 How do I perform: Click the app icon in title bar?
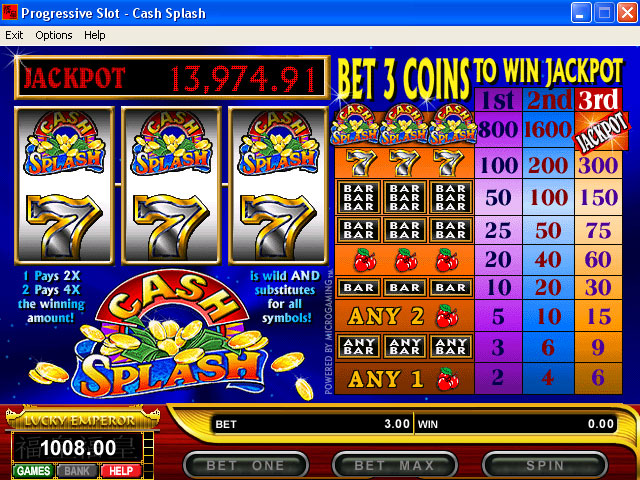pyautogui.click(x=10, y=13)
